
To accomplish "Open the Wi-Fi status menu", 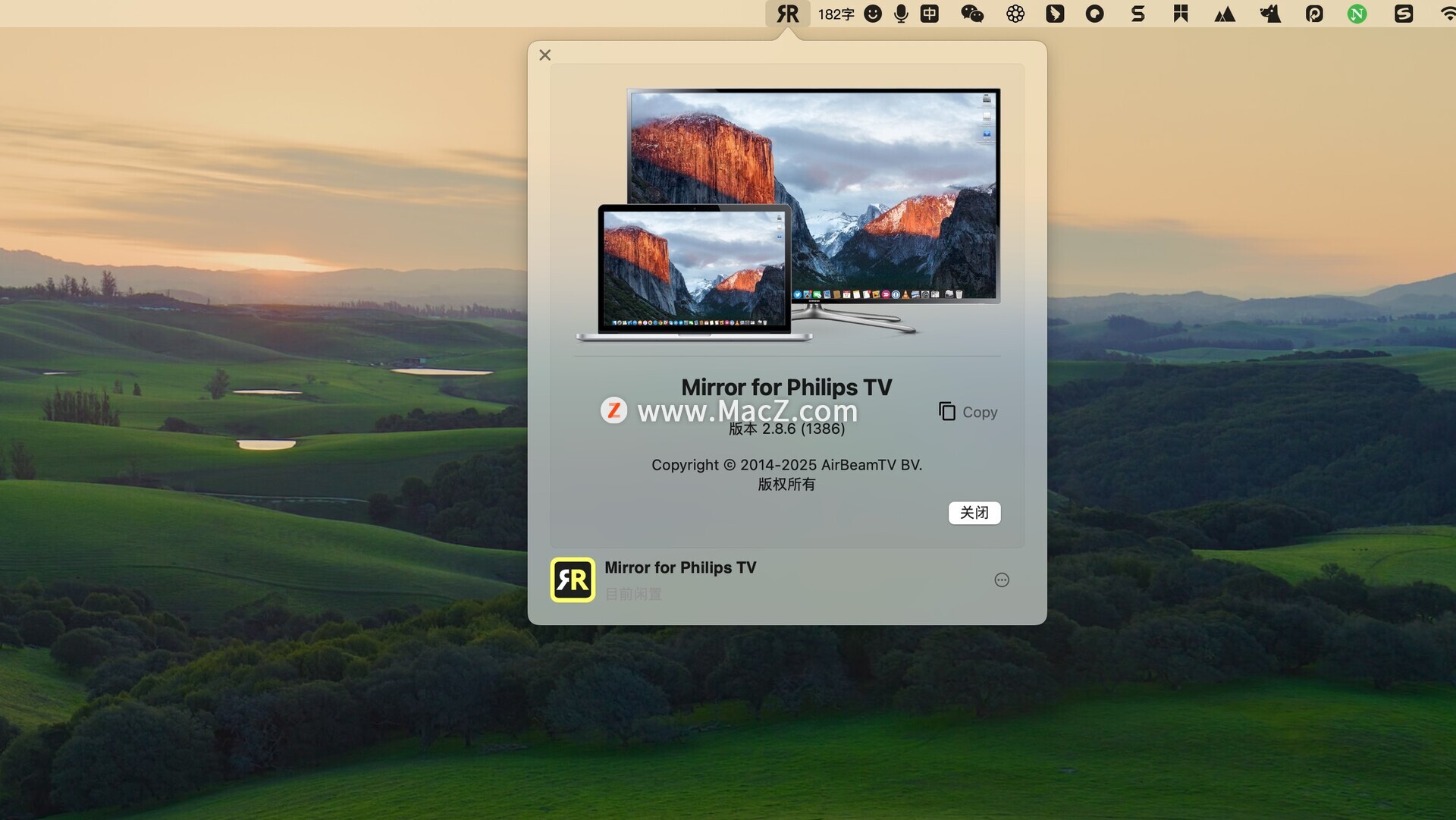I will click(x=1447, y=14).
